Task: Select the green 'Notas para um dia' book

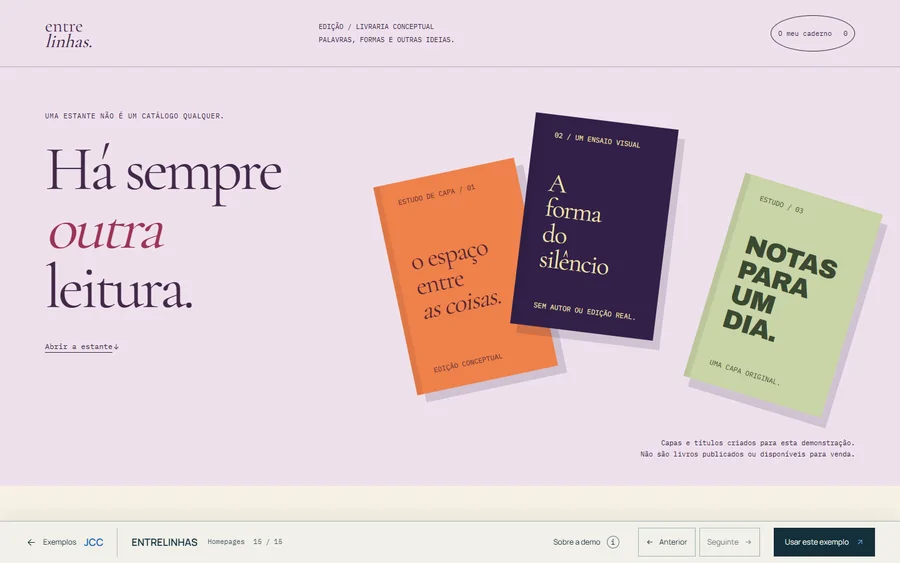Action: 783,294
